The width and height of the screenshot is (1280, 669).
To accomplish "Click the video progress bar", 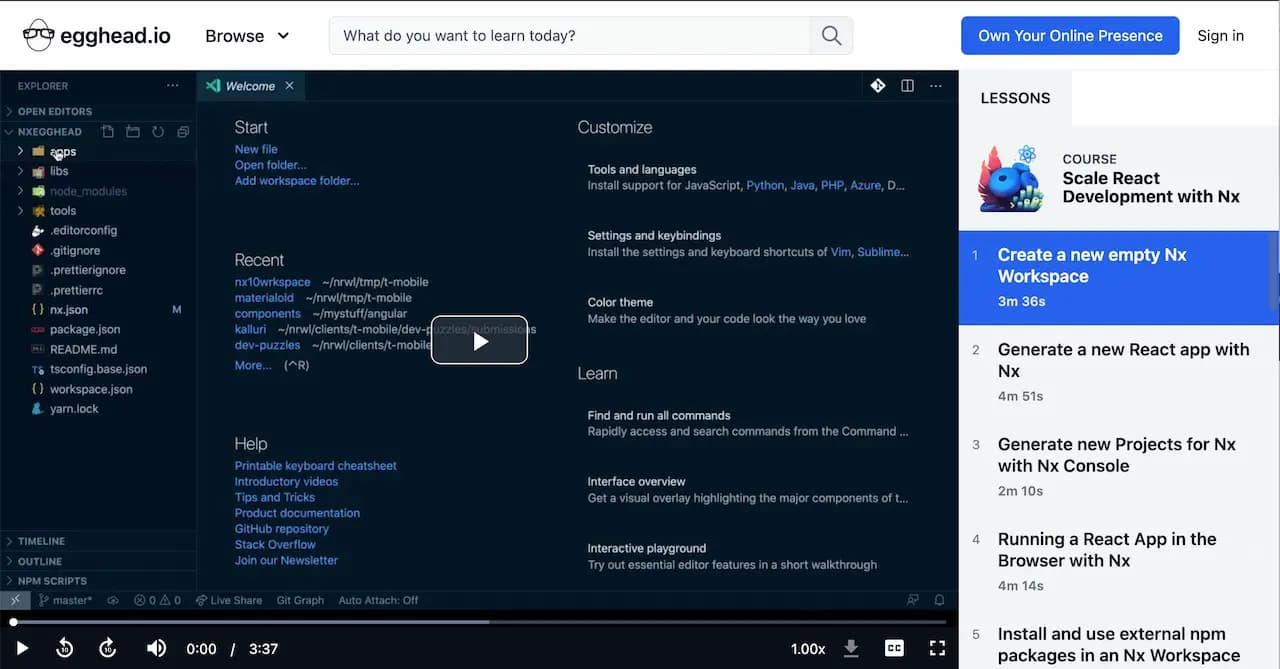I will click(x=479, y=622).
